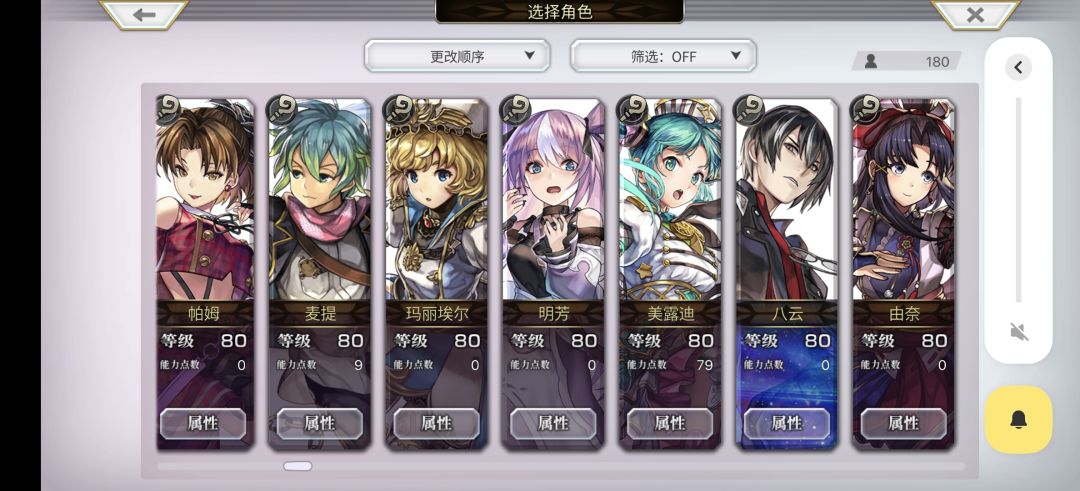Click the X close icon at top right

point(975,14)
